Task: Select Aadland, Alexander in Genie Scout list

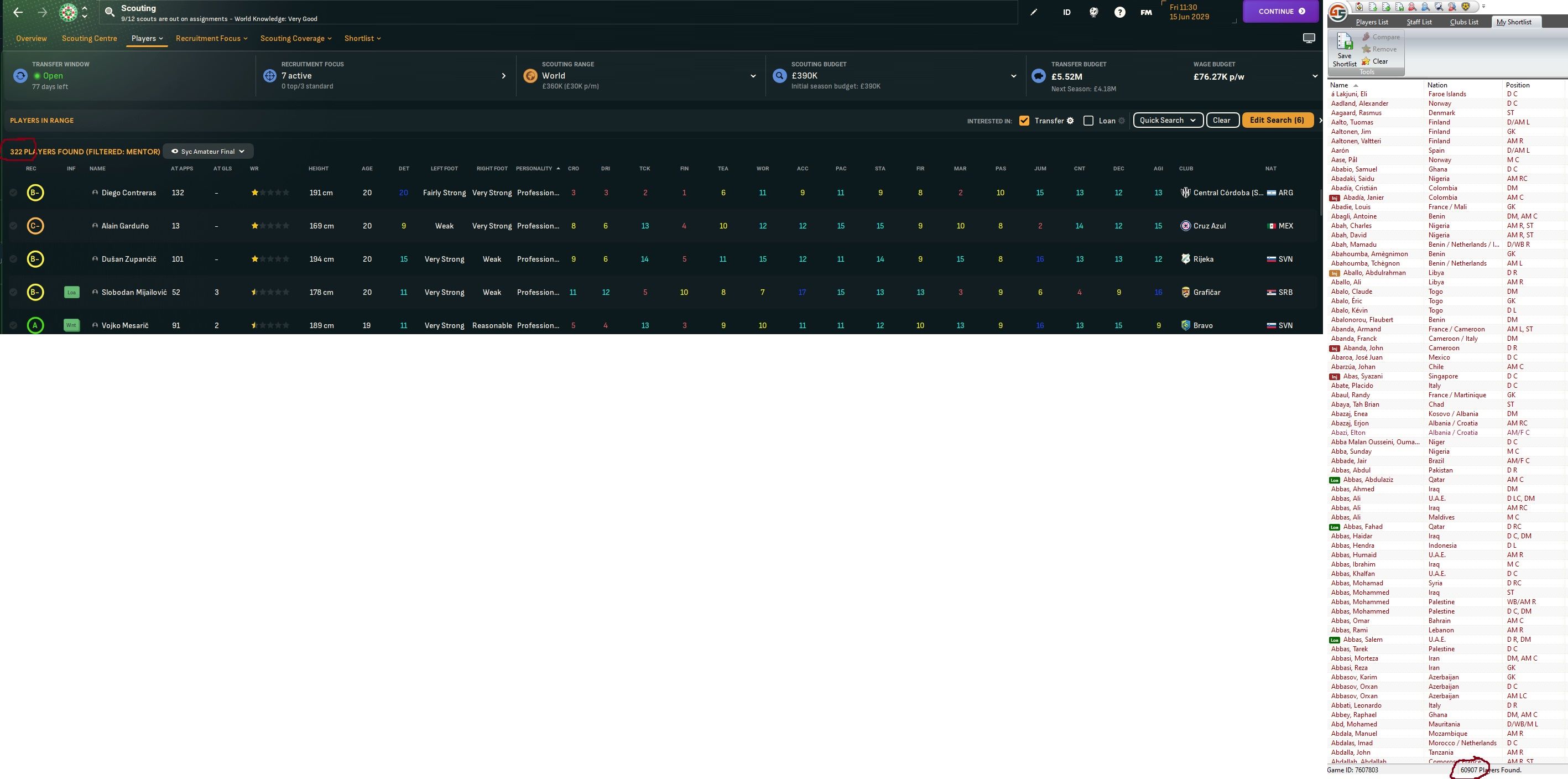Action: click(x=1359, y=103)
